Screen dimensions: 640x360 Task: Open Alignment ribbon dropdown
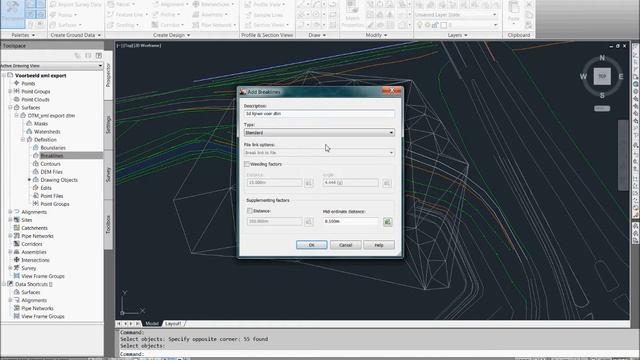[171, 4]
